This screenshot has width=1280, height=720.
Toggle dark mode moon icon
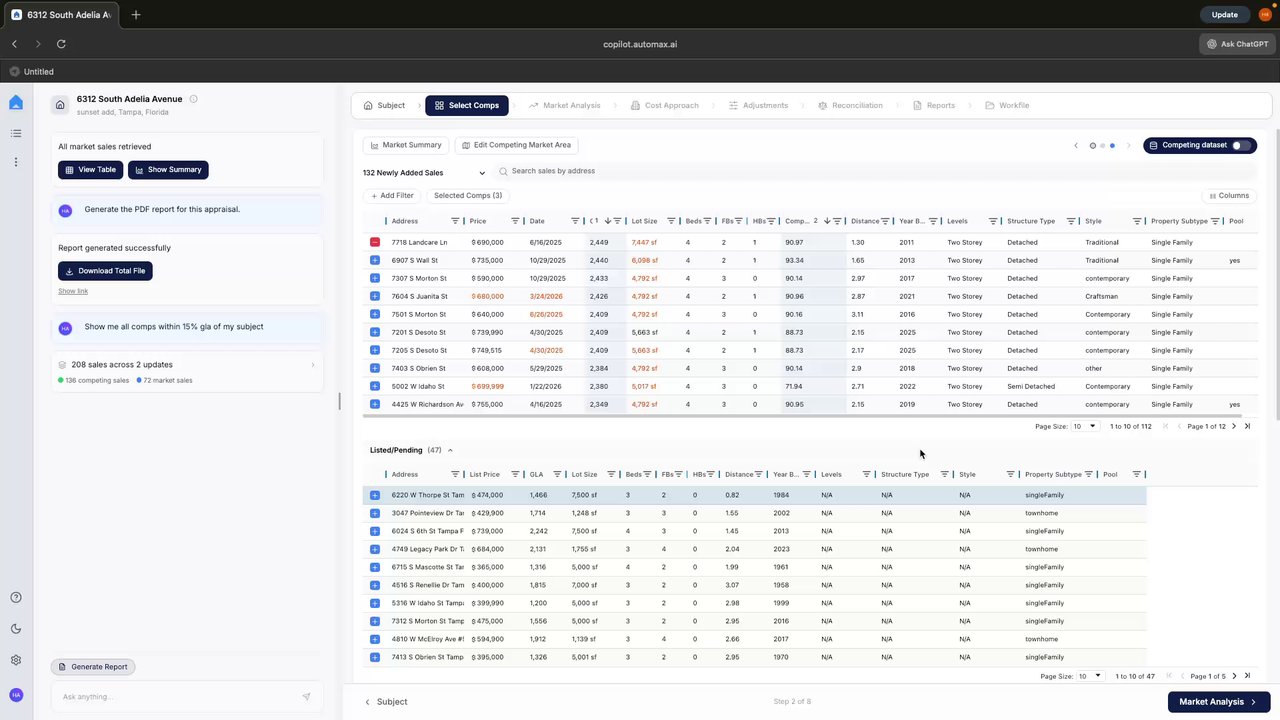pos(15,629)
